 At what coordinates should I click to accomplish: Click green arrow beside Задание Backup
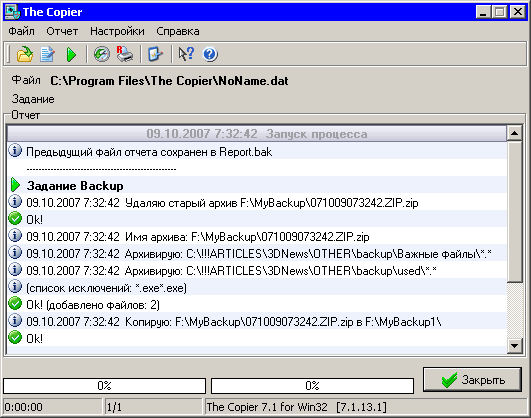coord(15,185)
